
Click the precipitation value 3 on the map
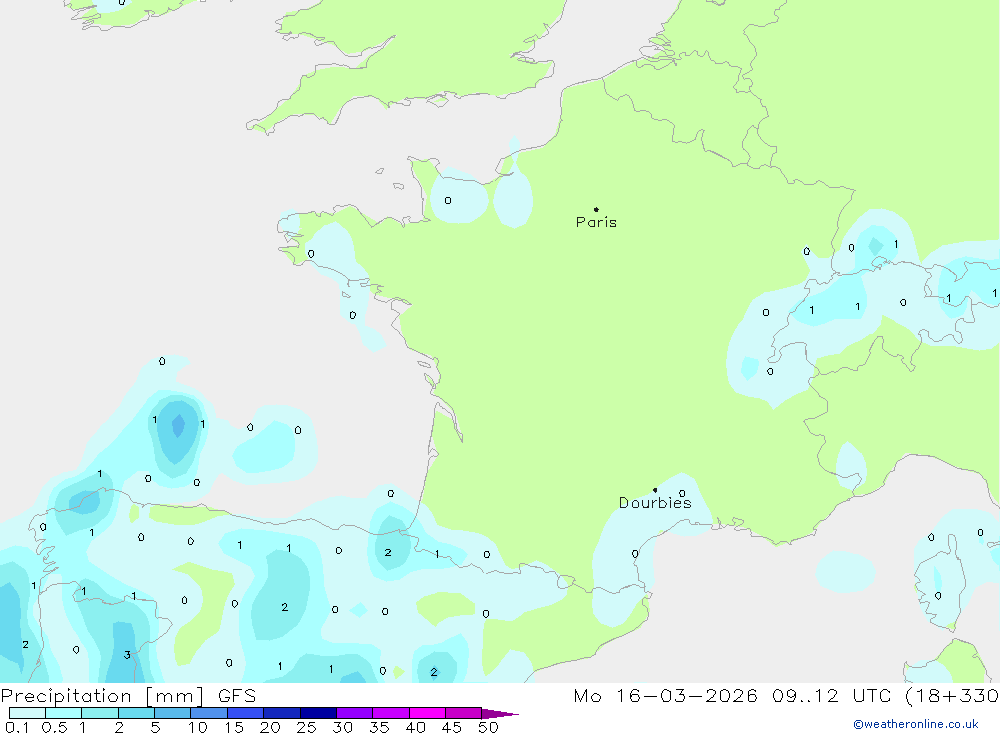point(127,655)
